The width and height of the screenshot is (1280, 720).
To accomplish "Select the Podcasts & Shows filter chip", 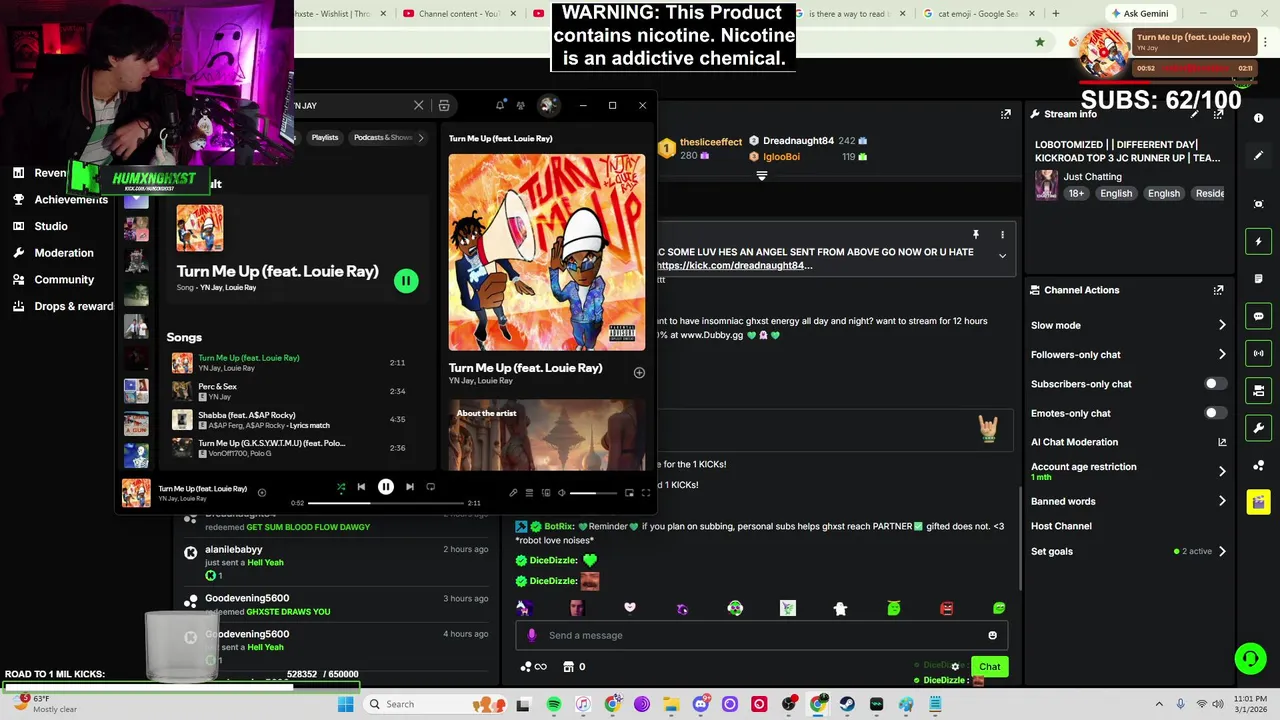I will coord(383,137).
